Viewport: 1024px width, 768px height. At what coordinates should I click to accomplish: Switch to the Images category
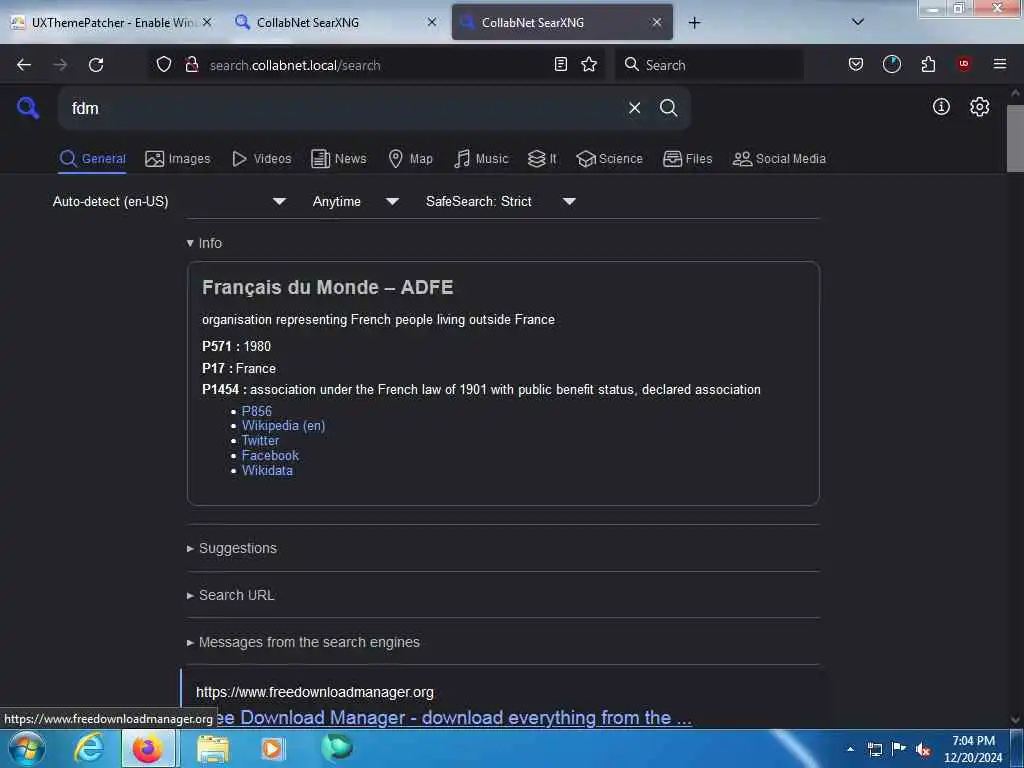tap(178, 159)
